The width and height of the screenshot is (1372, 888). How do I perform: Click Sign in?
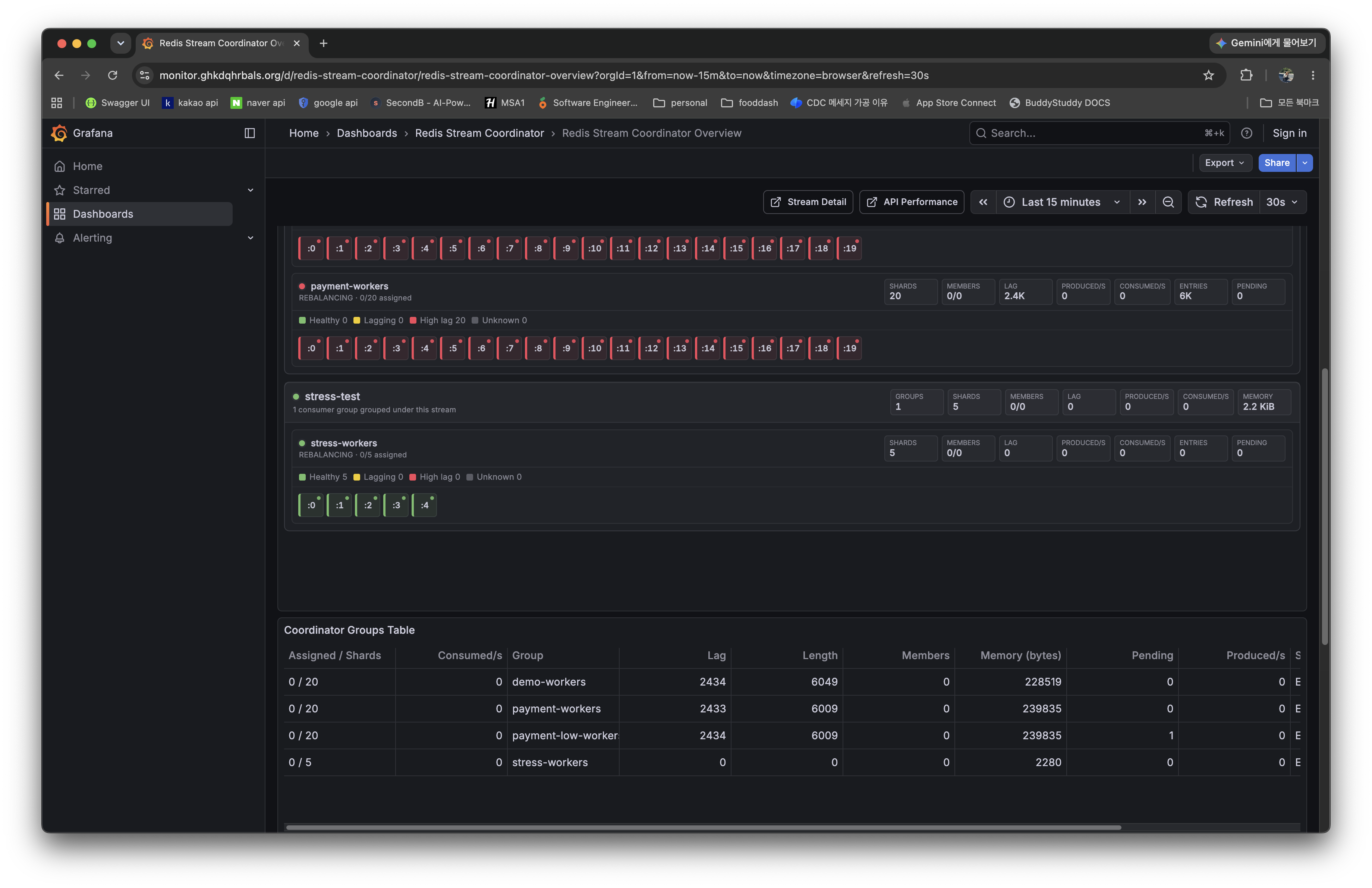click(1290, 133)
